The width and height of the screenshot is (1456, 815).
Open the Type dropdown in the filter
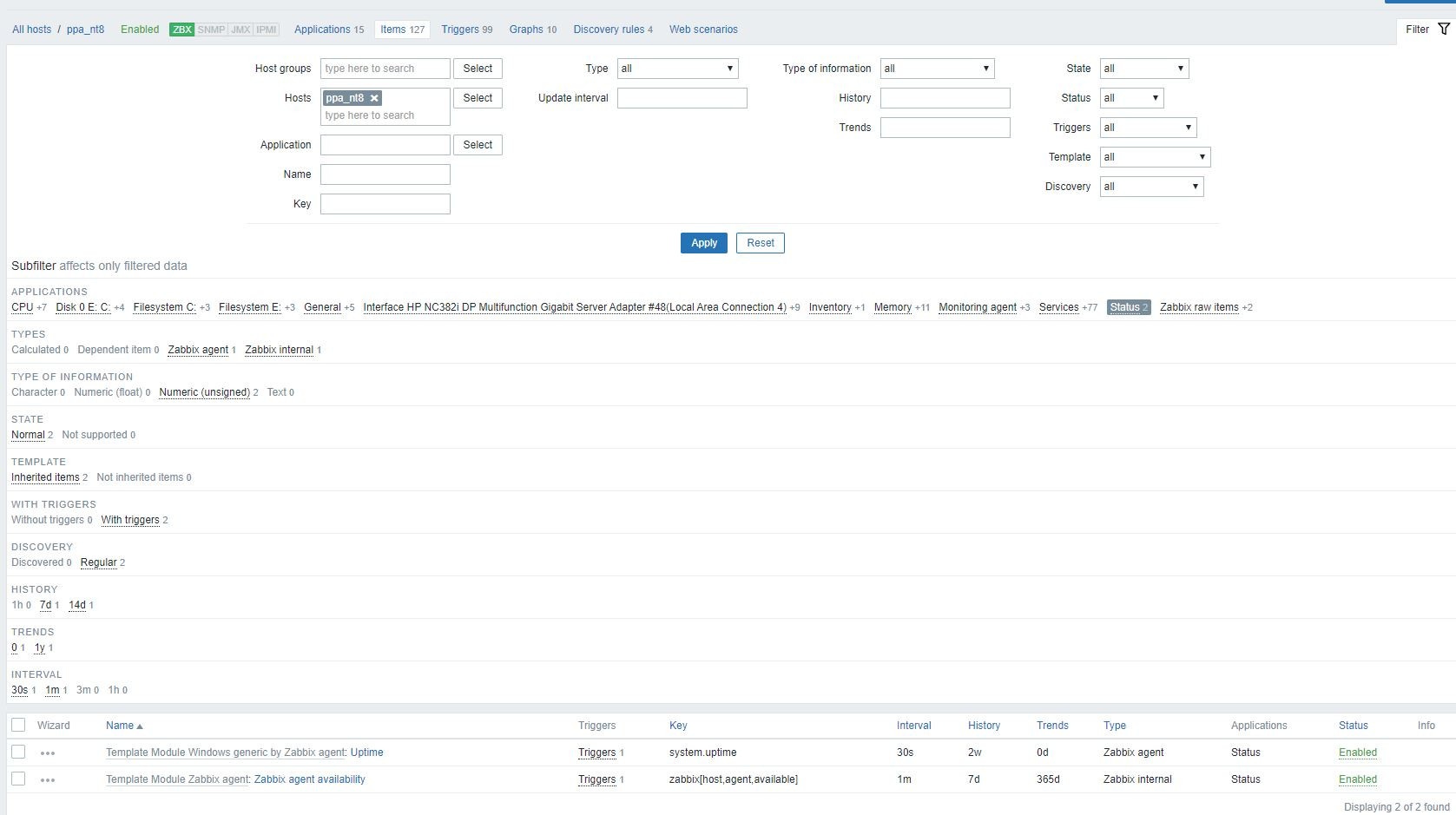(x=677, y=69)
